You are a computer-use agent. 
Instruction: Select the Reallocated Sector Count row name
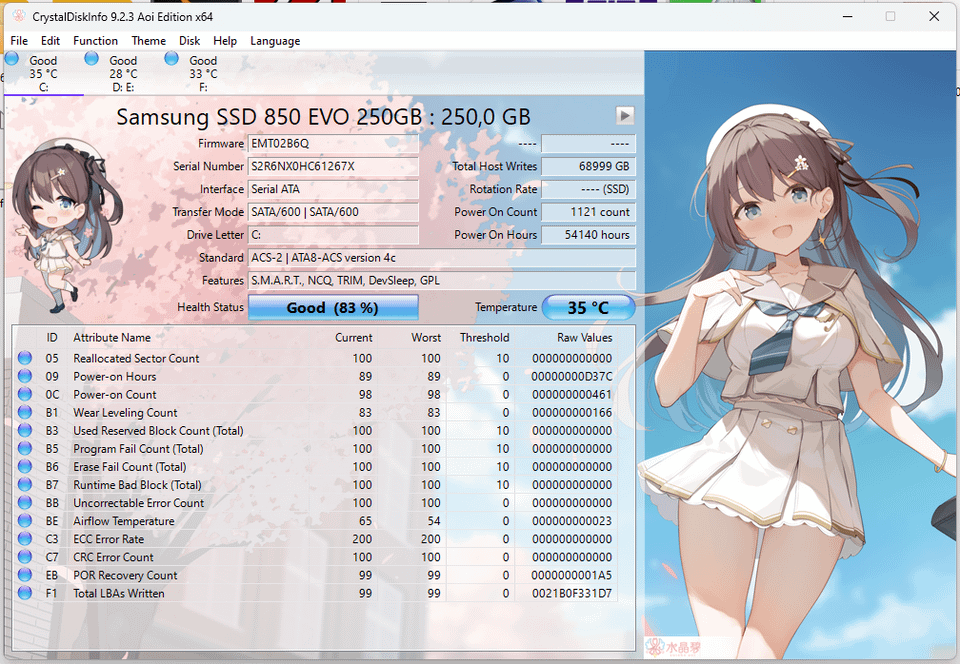(x=136, y=358)
